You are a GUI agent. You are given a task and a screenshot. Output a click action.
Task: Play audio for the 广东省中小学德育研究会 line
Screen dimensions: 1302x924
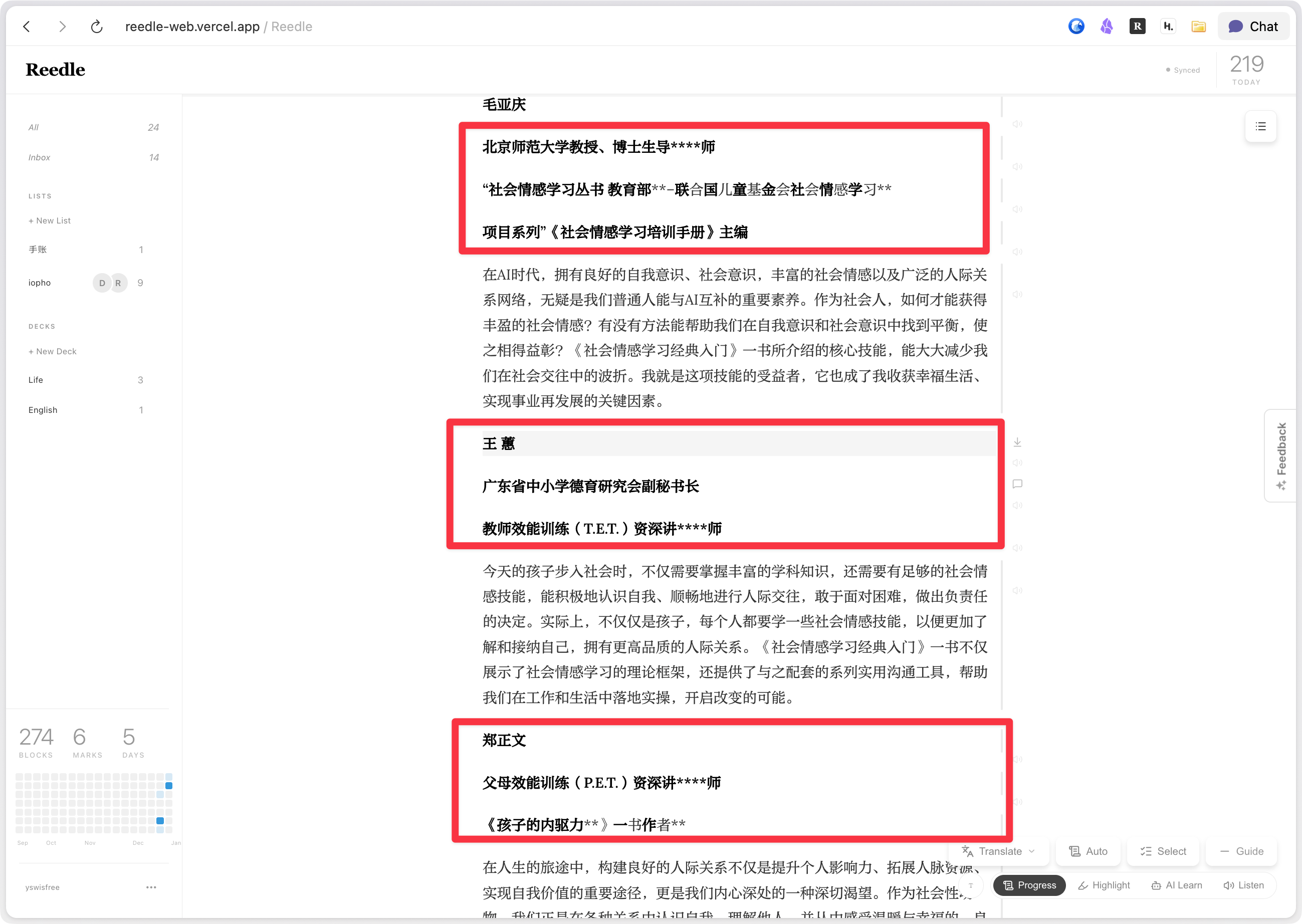[1017, 505]
